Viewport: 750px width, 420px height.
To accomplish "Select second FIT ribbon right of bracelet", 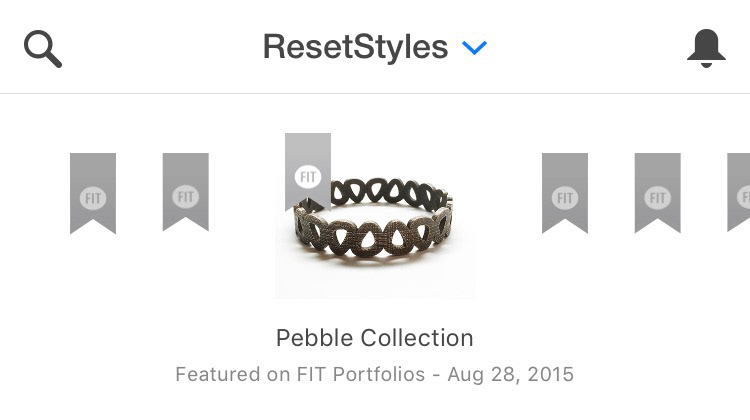I will 658,192.
